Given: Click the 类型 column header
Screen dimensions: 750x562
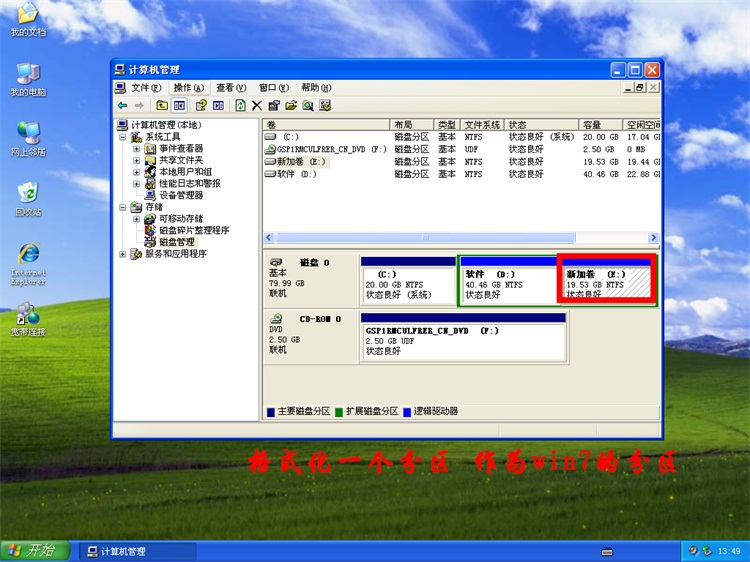Looking at the screenshot, I should [447, 125].
